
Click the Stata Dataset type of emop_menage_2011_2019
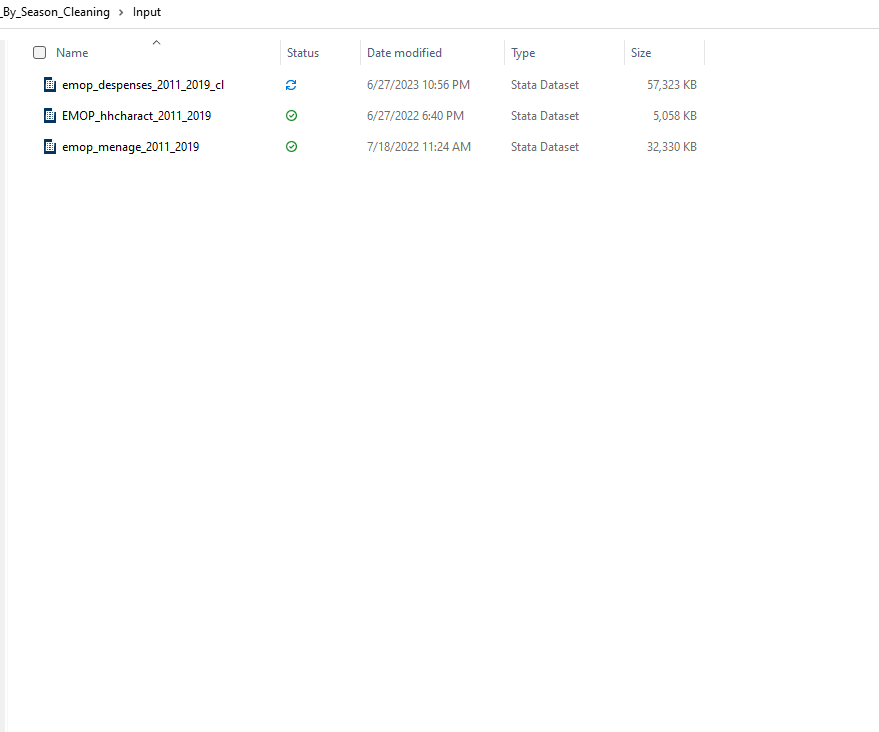tap(545, 147)
